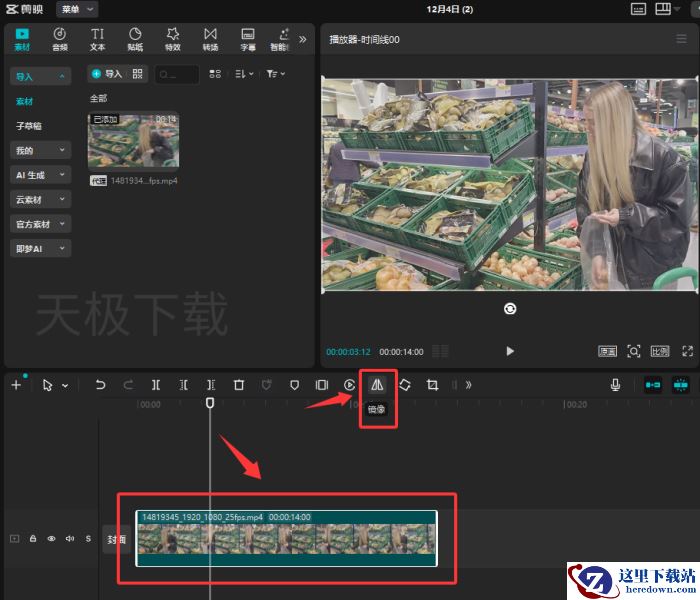Select 子草稿 in the left sidebar

tap(29, 126)
